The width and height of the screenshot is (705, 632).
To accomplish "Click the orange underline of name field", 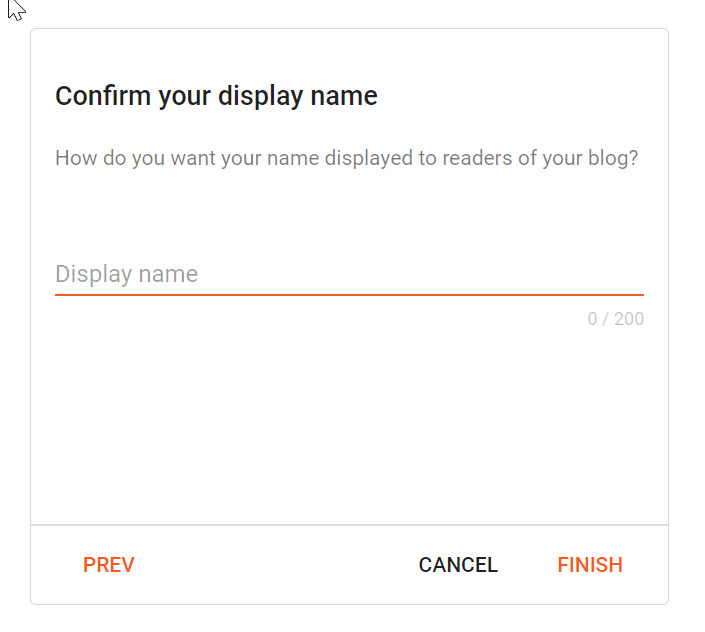I will click(349, 295).
